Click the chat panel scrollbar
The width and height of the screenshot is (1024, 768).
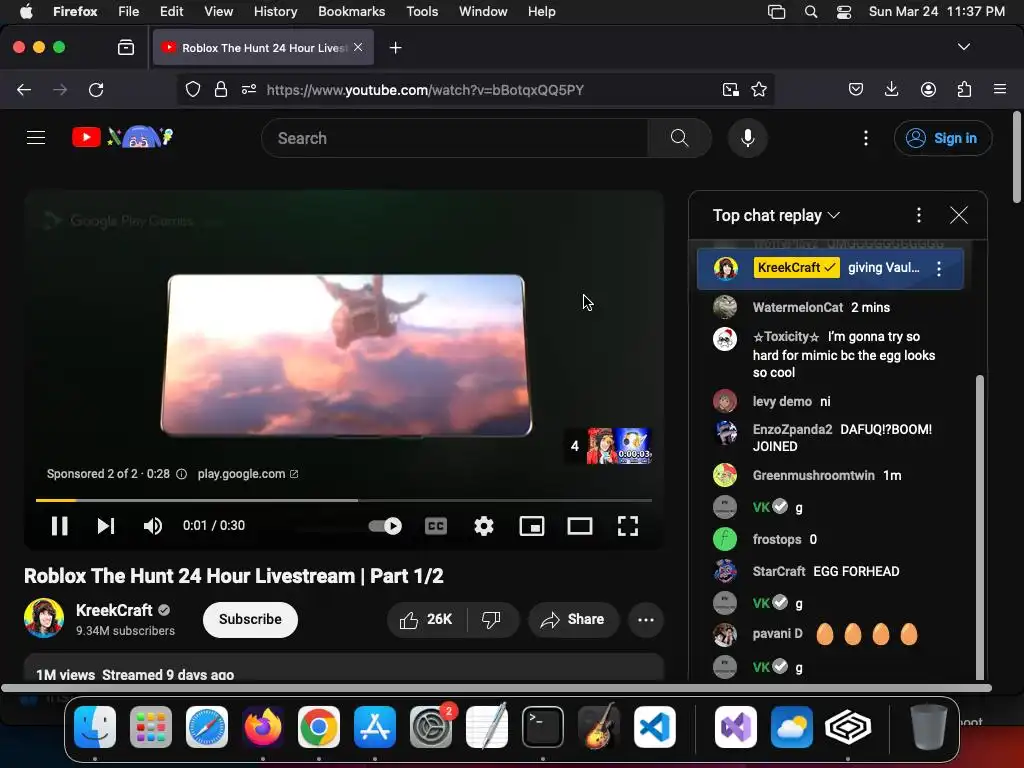[980, 528]
